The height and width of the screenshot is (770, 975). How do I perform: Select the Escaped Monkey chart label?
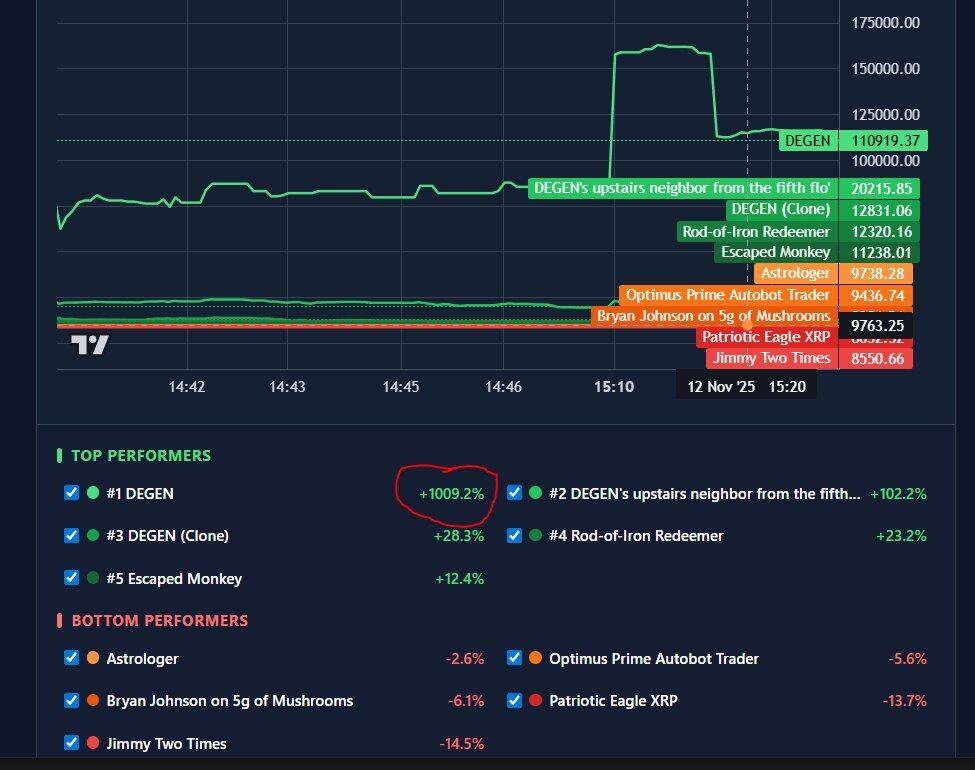(x=775, y=252)
